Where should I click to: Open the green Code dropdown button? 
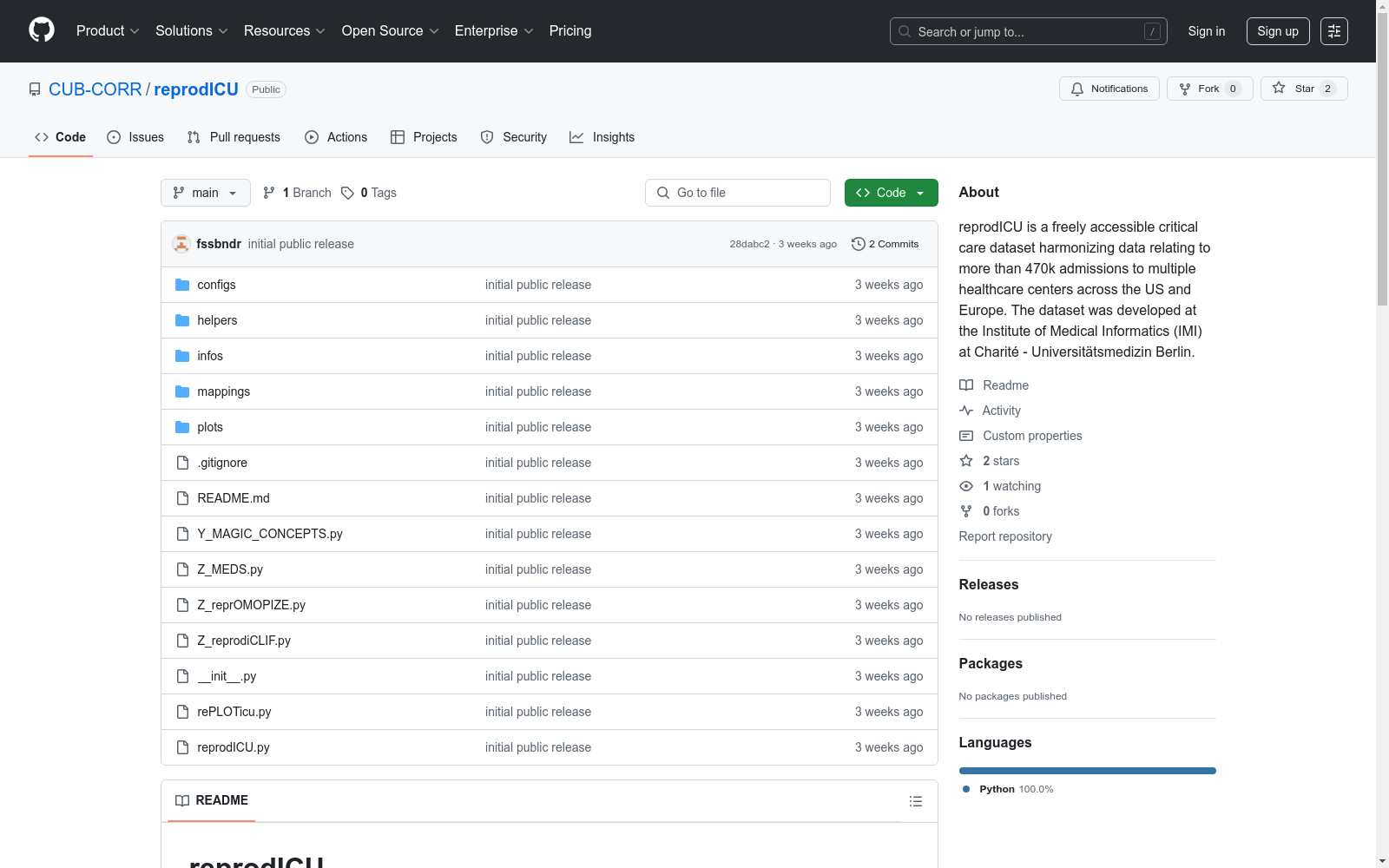[891, 193]
